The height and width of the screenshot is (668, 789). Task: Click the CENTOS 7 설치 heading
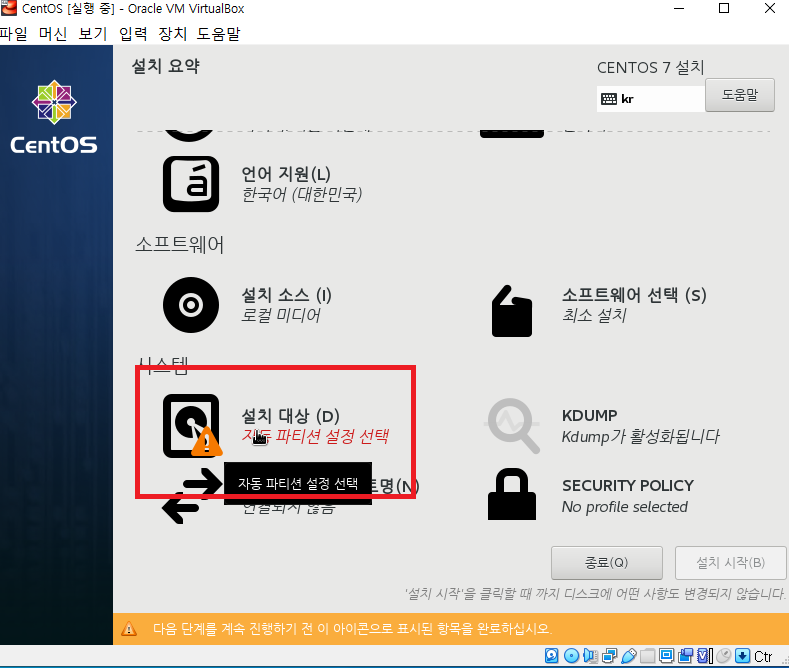(650, 67)
